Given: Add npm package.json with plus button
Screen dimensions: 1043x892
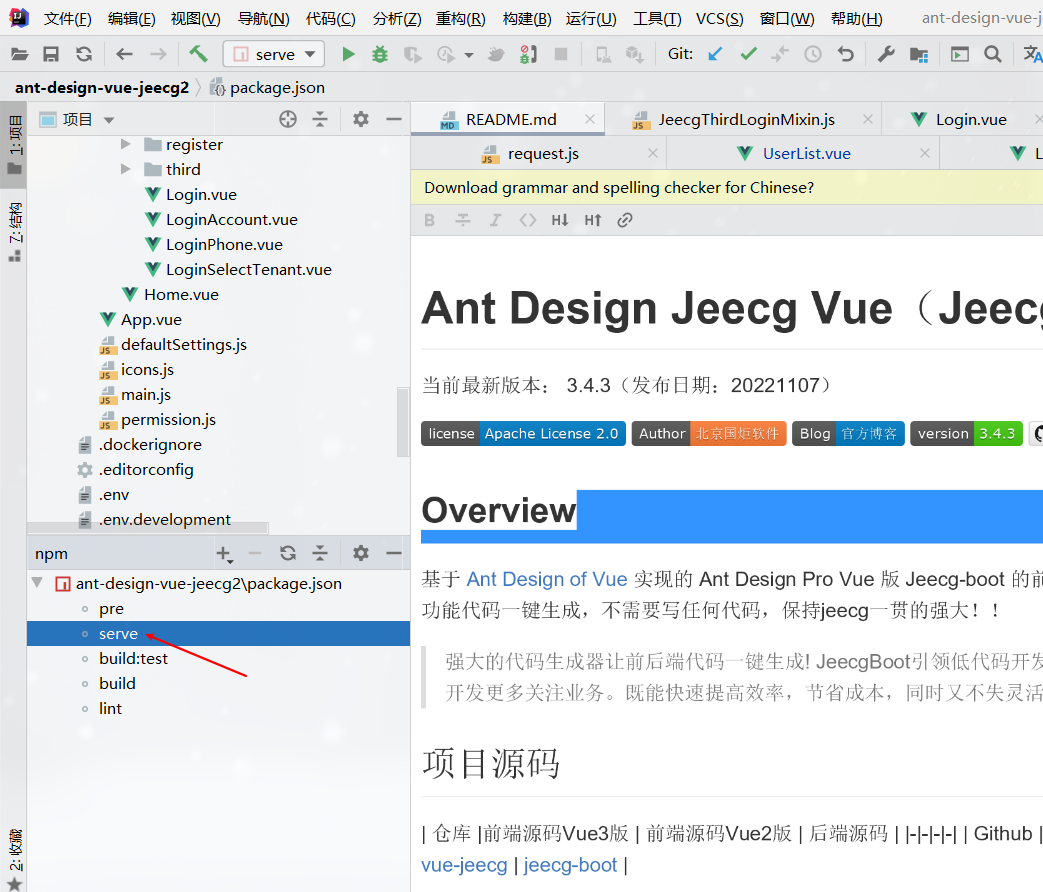Looking at the screenshot, I should (x=224, y=553).
